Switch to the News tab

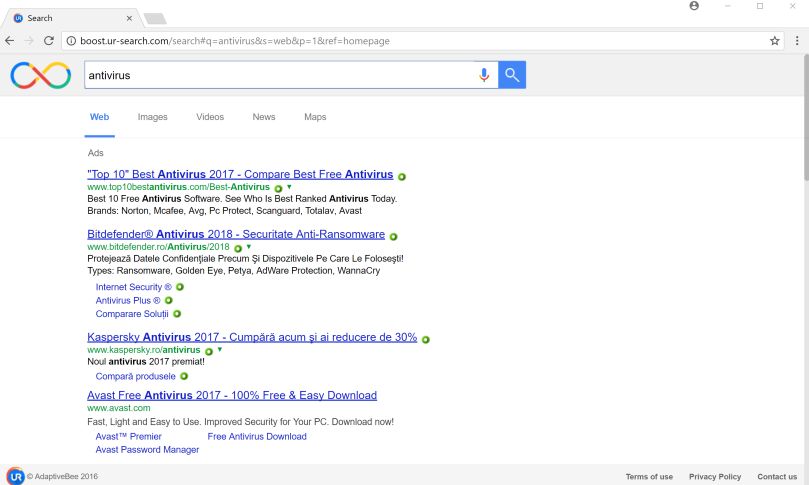point(264,117)
